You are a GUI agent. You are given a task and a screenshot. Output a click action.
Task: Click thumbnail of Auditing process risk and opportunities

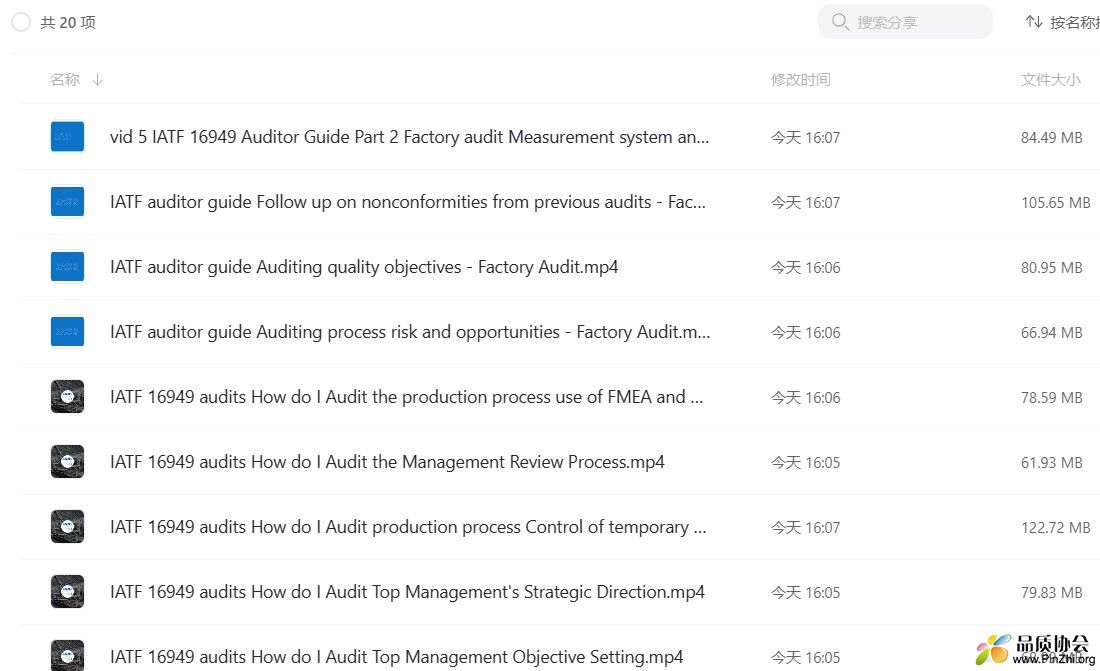67,332
